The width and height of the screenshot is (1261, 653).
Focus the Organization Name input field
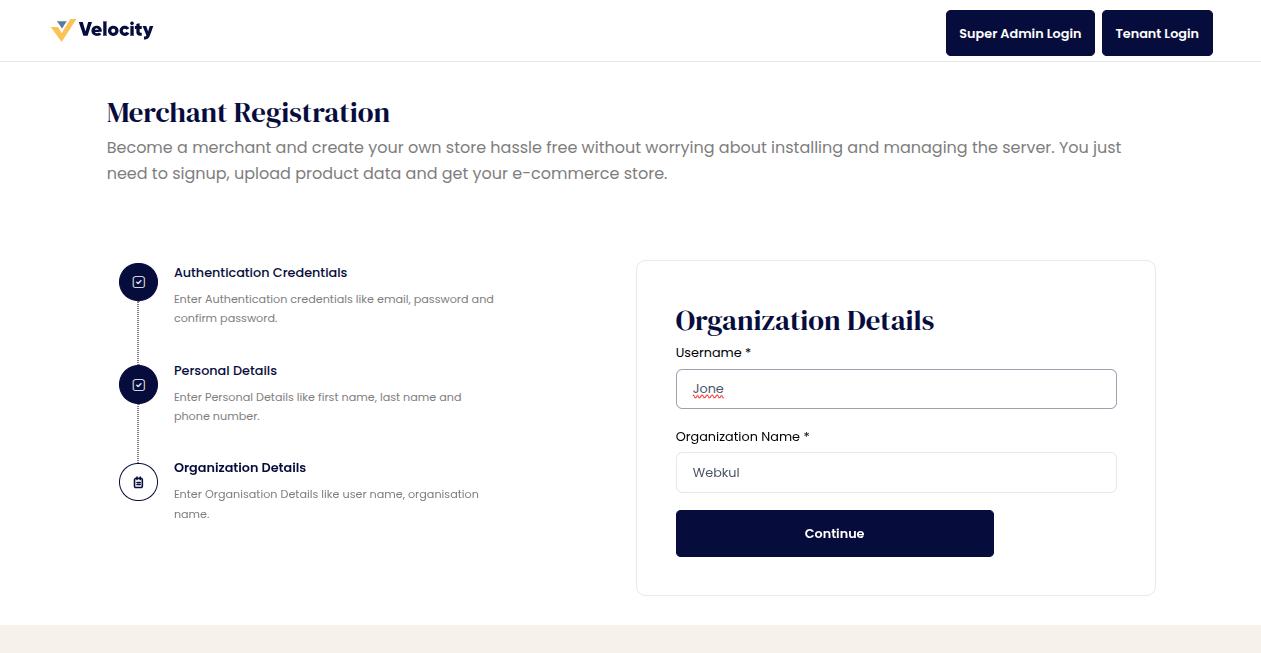pyautogui.click(x=896, y=472)
